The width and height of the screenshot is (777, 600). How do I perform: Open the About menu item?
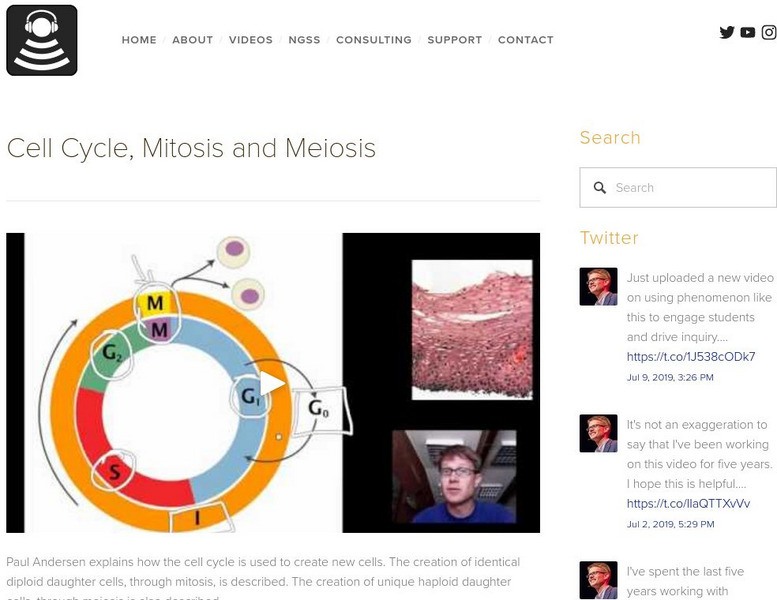pyautogui.click(x=192, y=40)
